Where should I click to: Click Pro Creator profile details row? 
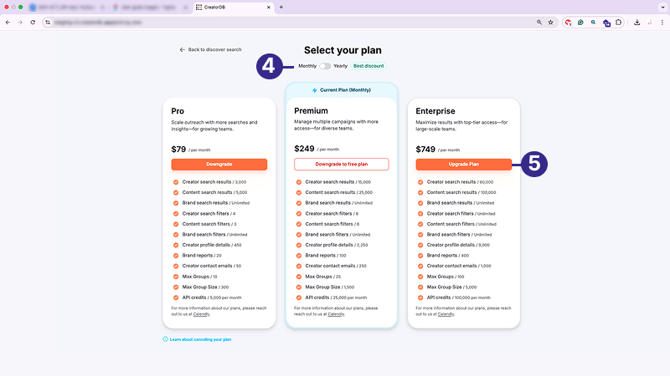pyautogui.click(x=208, y=245)
